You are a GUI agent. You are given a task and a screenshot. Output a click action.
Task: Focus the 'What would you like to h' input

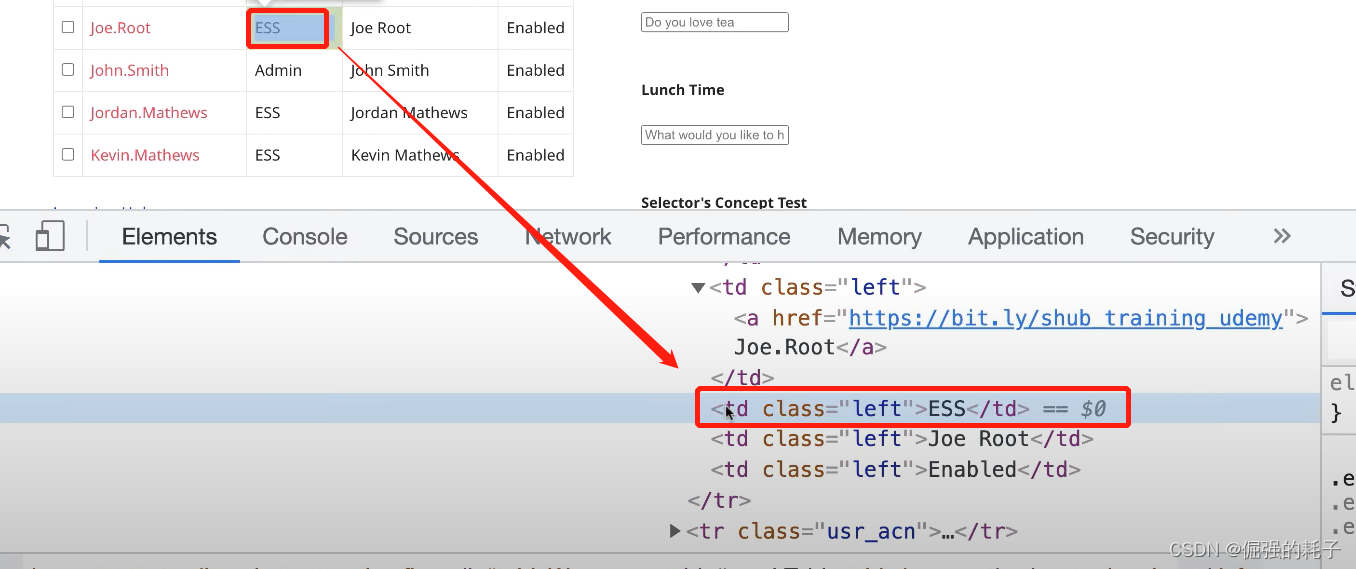tap(714, 135)
